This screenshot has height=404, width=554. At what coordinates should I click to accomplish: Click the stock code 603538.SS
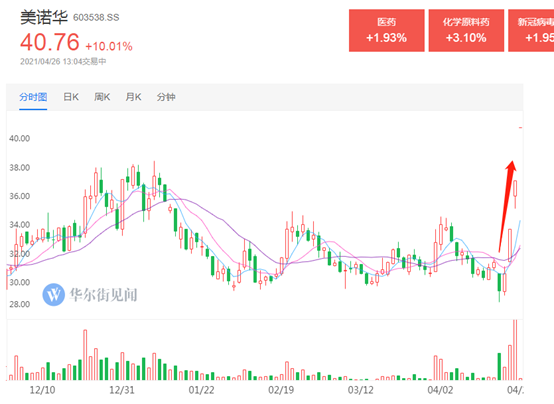(96, 17)
